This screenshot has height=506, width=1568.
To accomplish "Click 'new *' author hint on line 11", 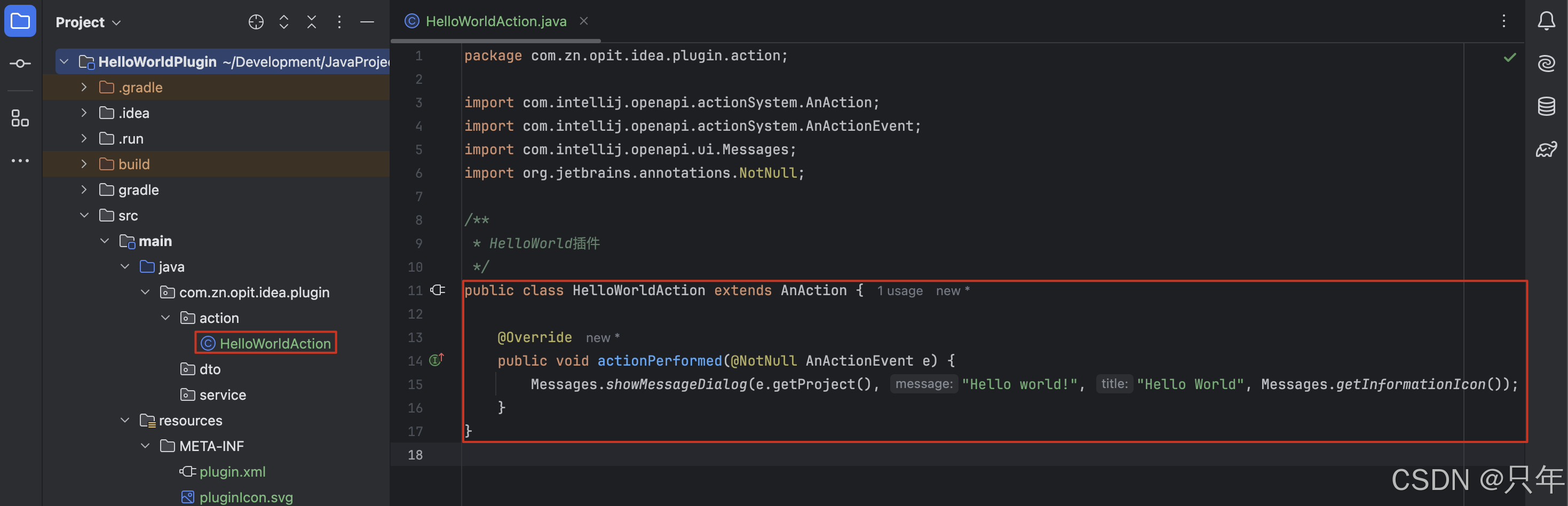I will [953, 291].
